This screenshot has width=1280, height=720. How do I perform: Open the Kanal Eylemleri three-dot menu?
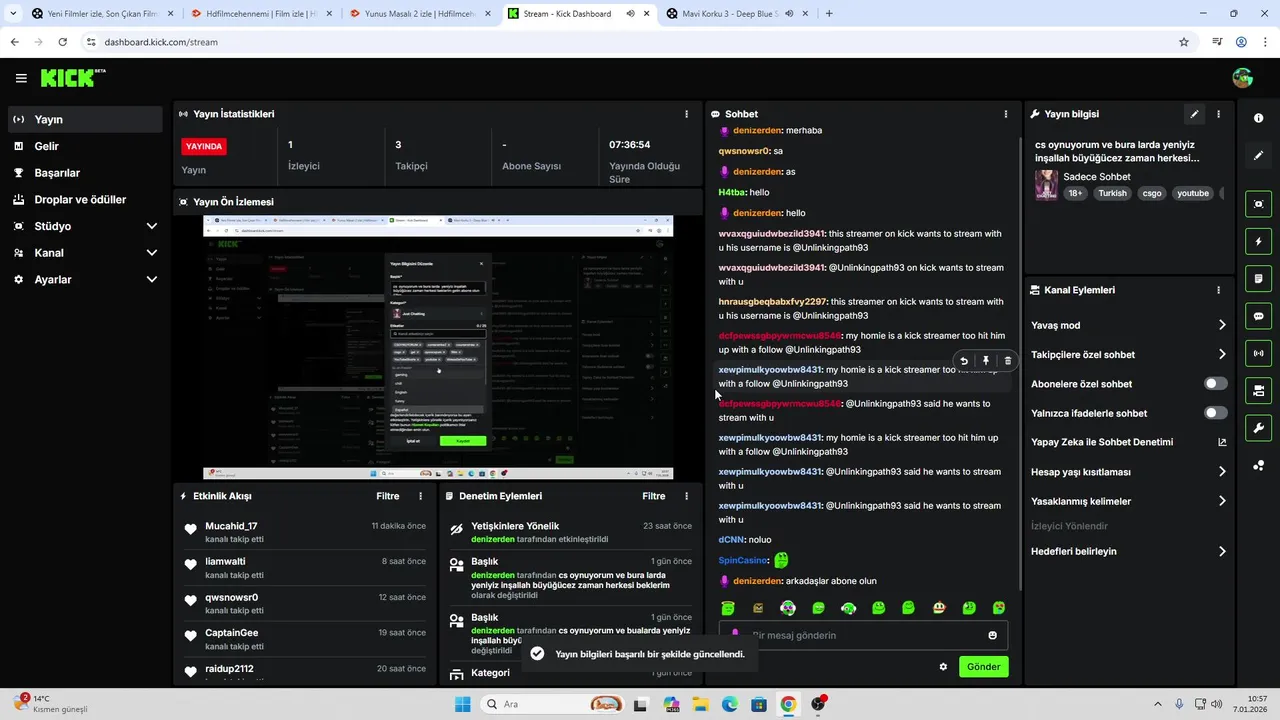1218,290
